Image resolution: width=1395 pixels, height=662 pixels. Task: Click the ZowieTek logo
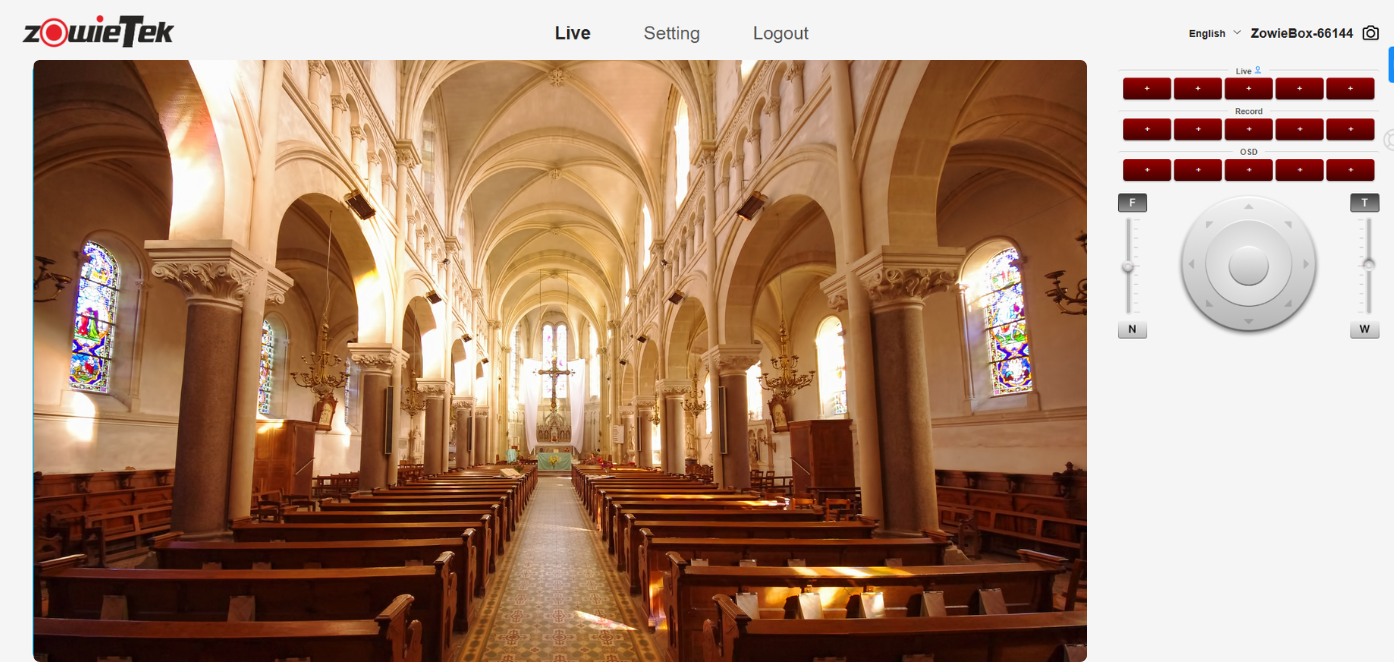98,33
